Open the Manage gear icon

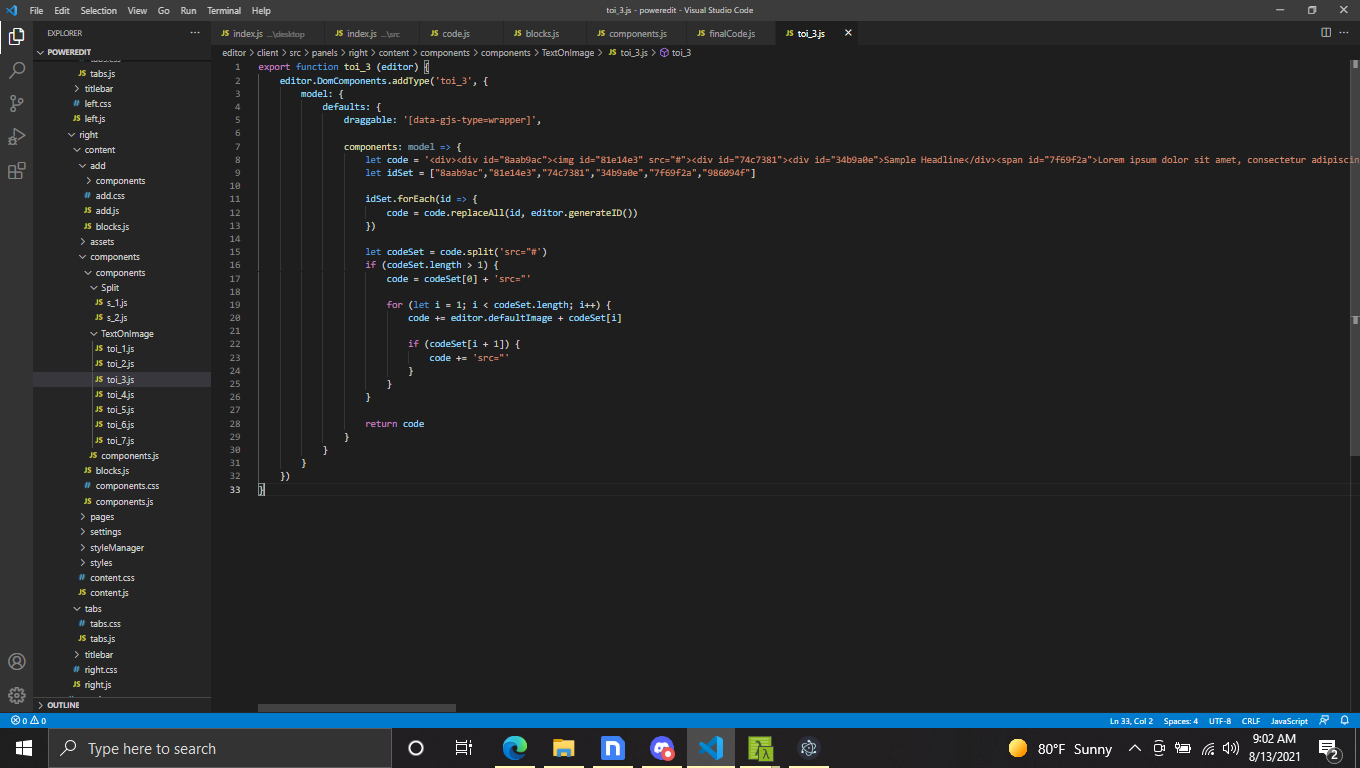click(16, 695)
